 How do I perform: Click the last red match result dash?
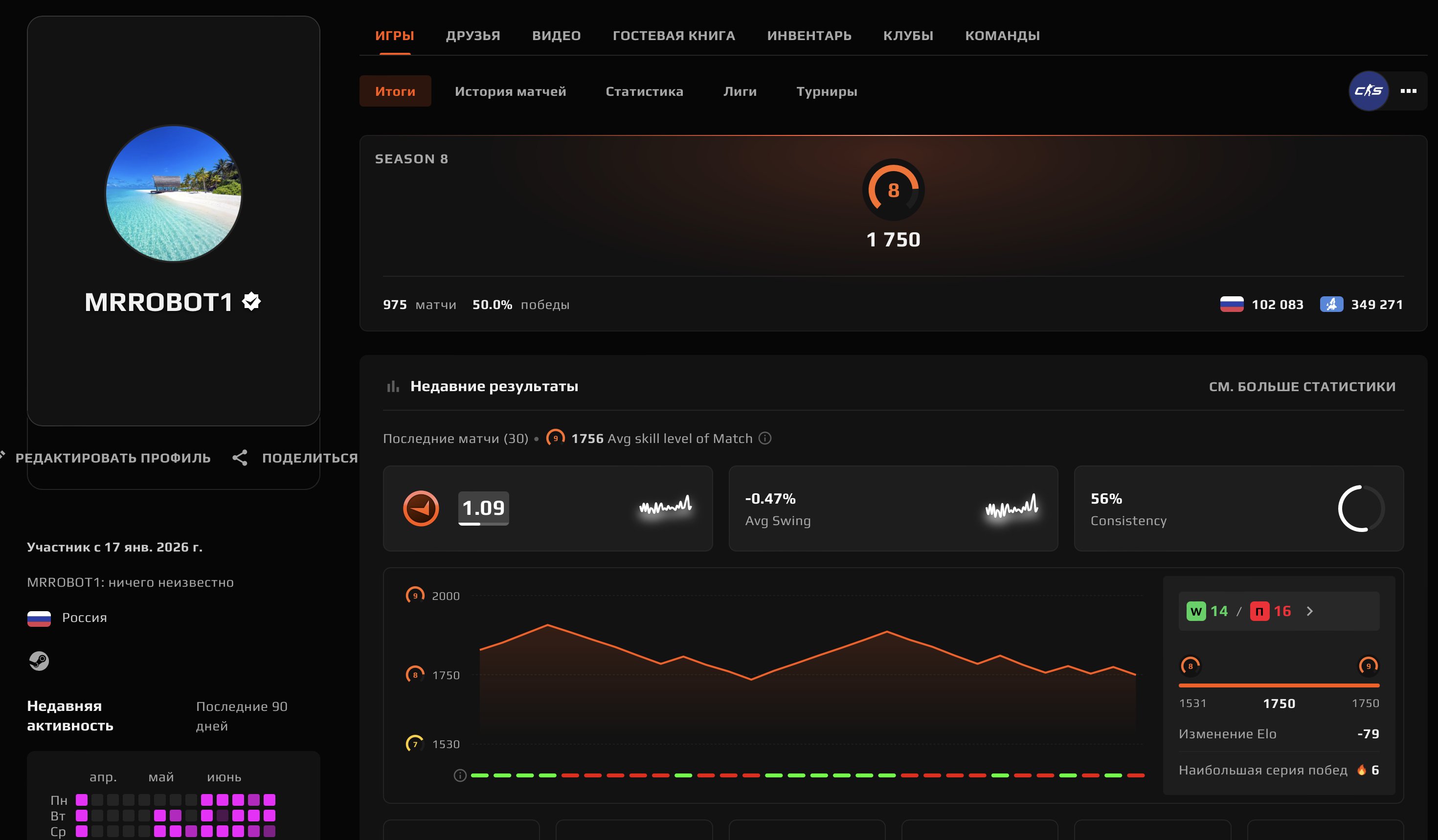[1136, 775]
